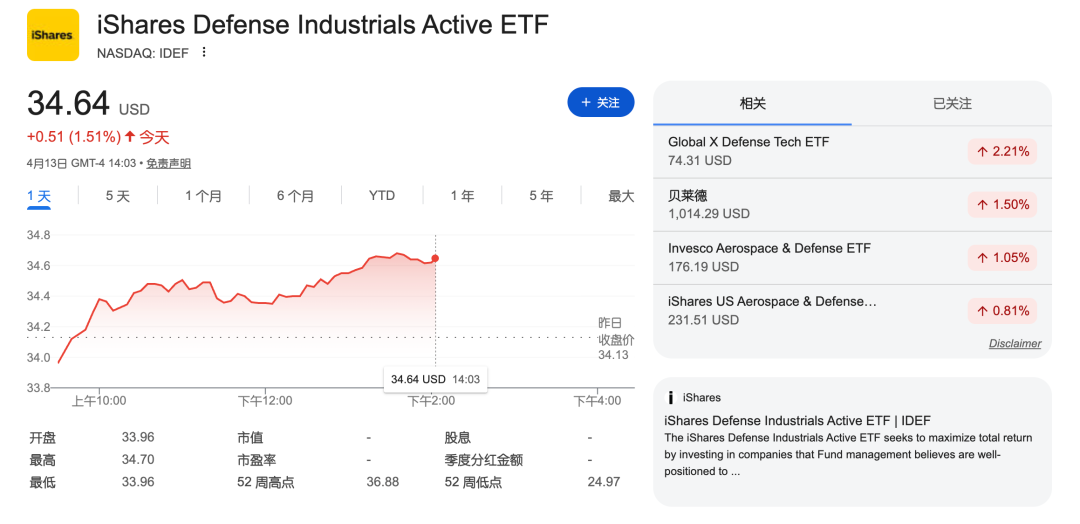1080x524 pixels.
Task: Click the yellow iShares logo icon
Action: (x=52, y=35)
